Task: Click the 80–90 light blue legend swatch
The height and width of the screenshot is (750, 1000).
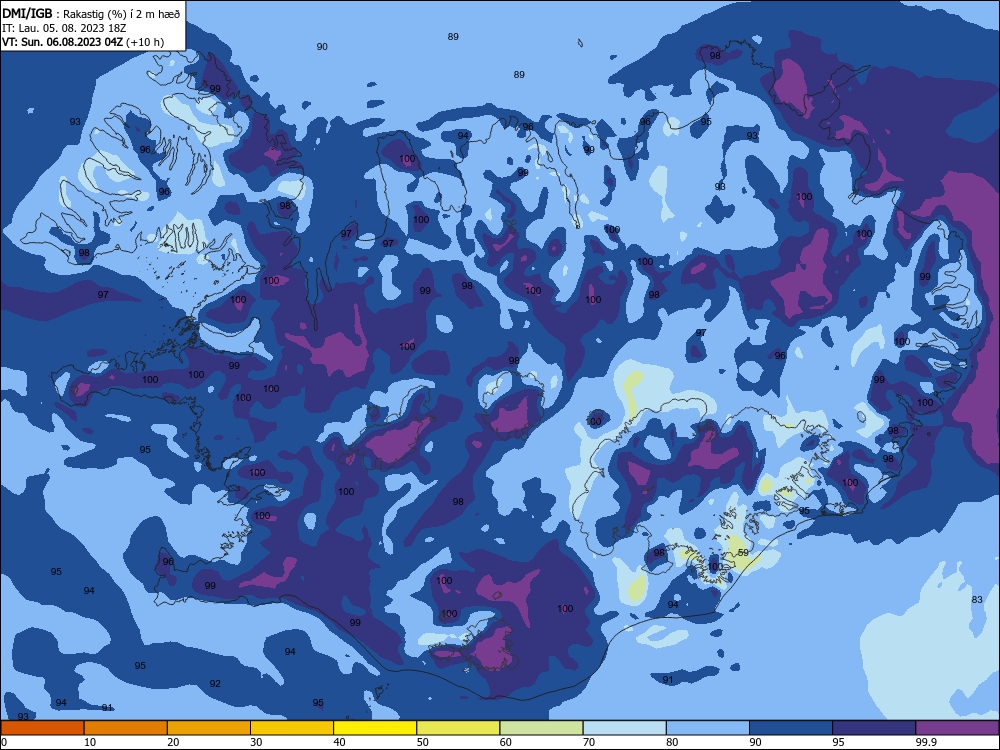Action: [x=708, y=728]
